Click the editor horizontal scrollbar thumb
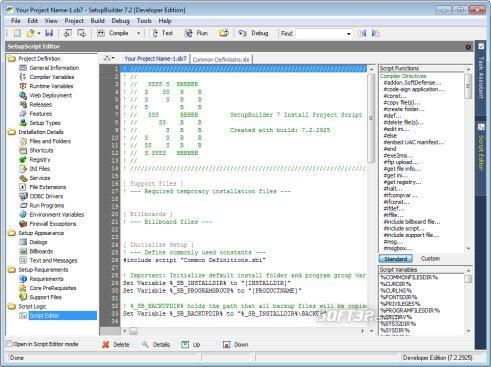The height and width of the screenshot is (367, 491). coord(133,331)
